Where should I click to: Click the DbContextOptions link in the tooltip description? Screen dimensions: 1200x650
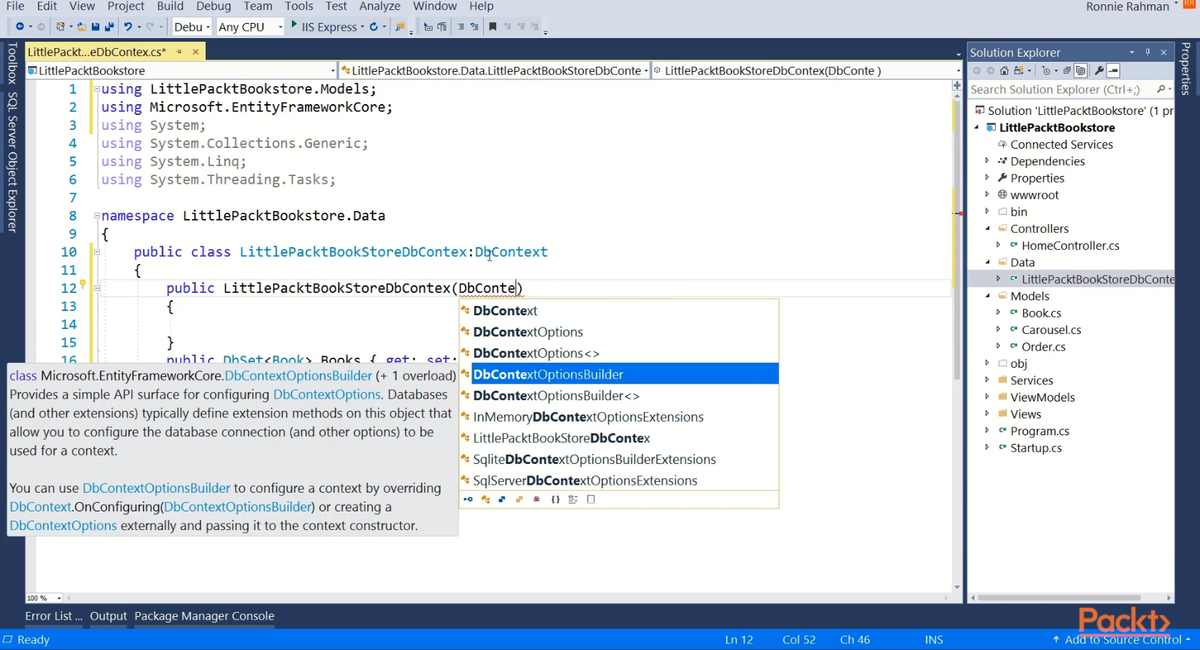(326, 394)
